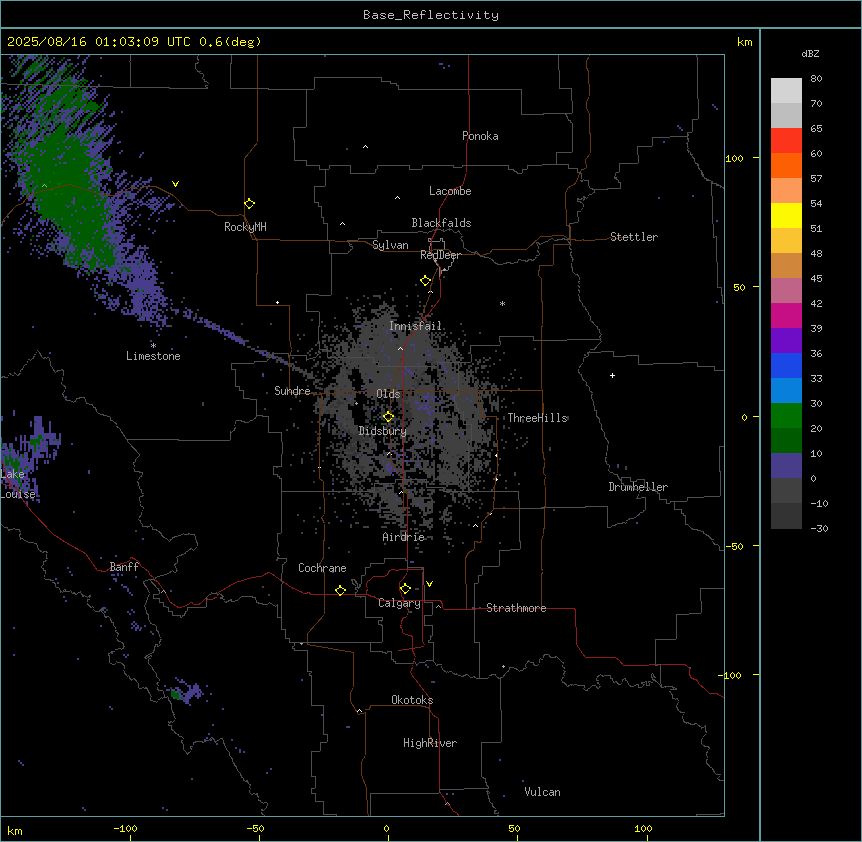Viewport: 862px width, 842px height.
Task: Click the Blackfalds label
Action: (441, 223)
